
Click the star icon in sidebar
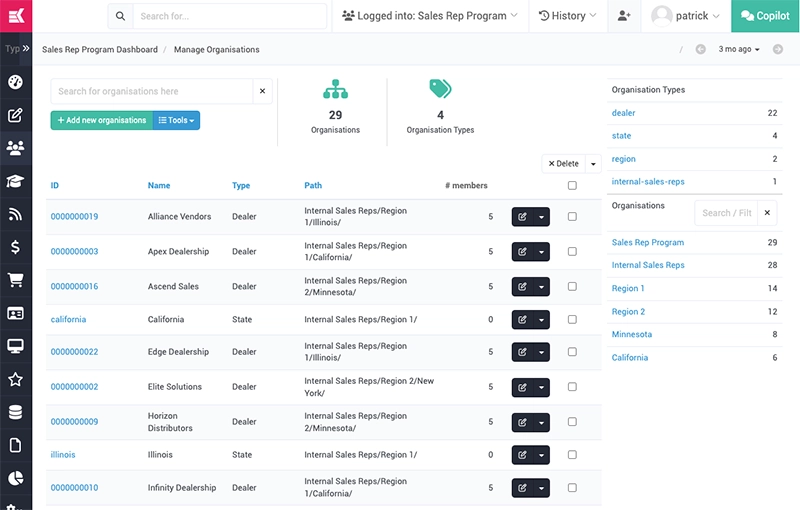tap(15, 379)
